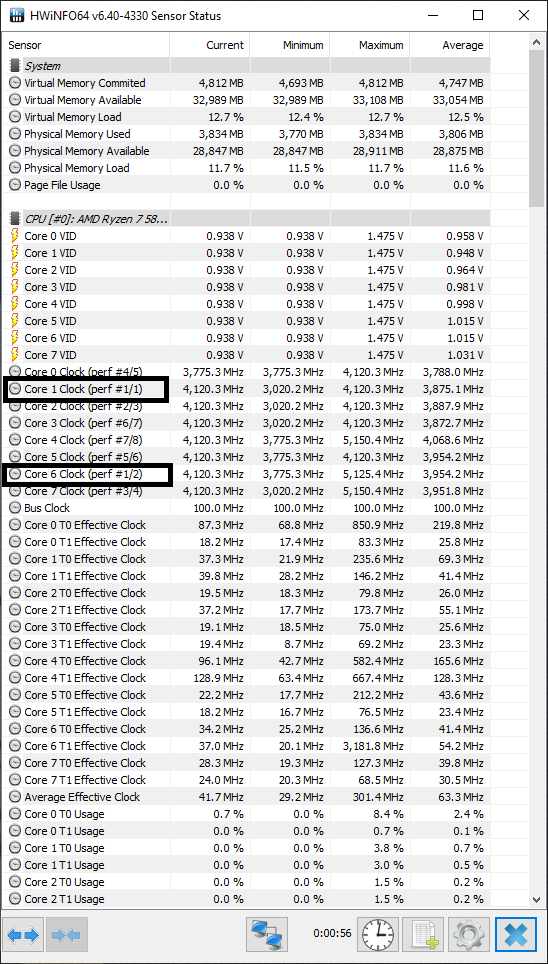Click the Virtual Memory Commited clock icon
The image size is (548, 964).
click(15, 83)
